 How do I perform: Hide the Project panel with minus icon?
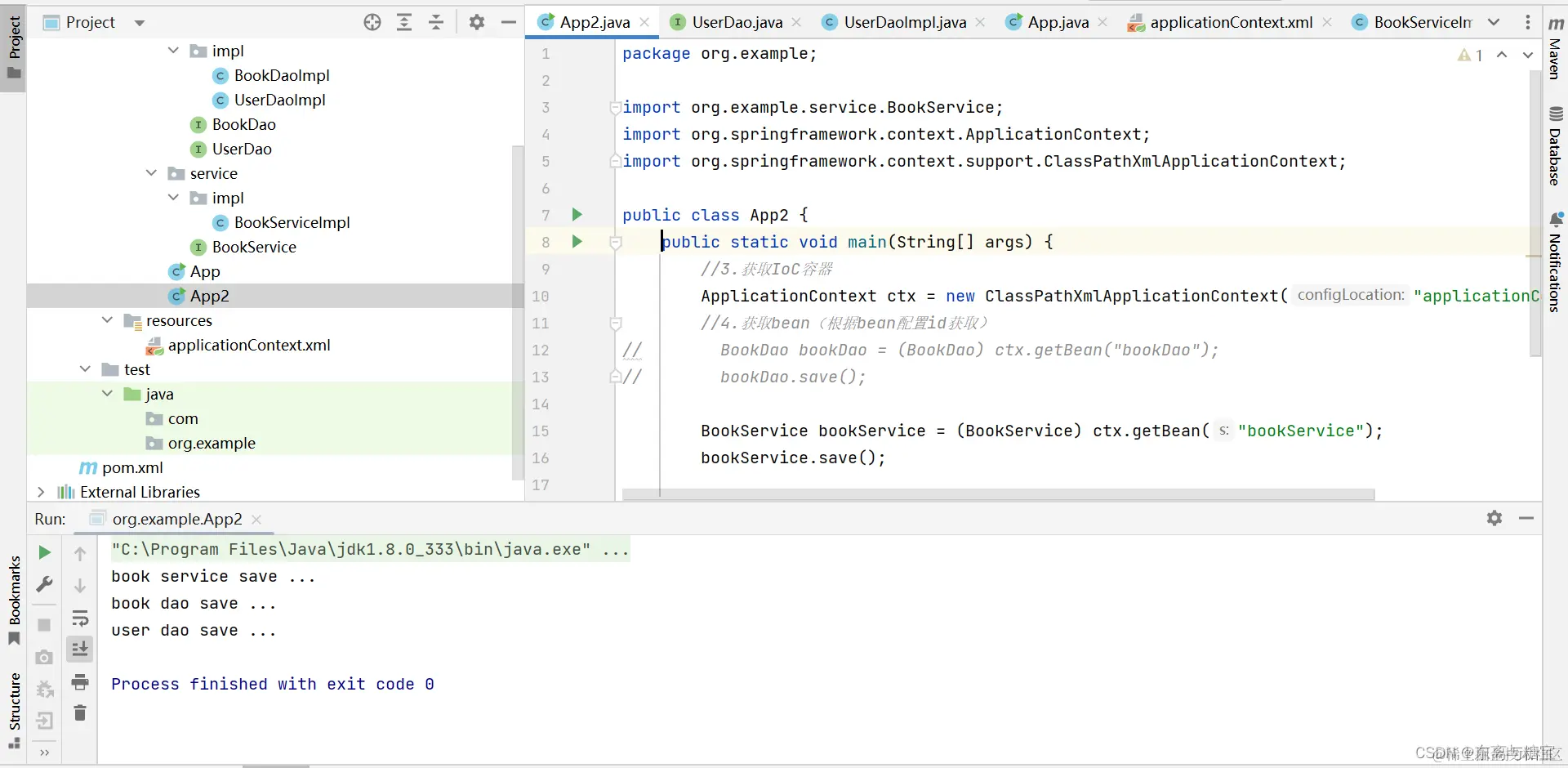point(509,23)
